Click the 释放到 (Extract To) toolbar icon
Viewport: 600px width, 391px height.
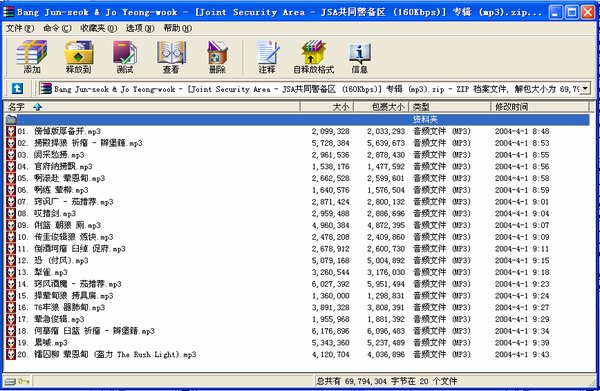tap(78, 57)
